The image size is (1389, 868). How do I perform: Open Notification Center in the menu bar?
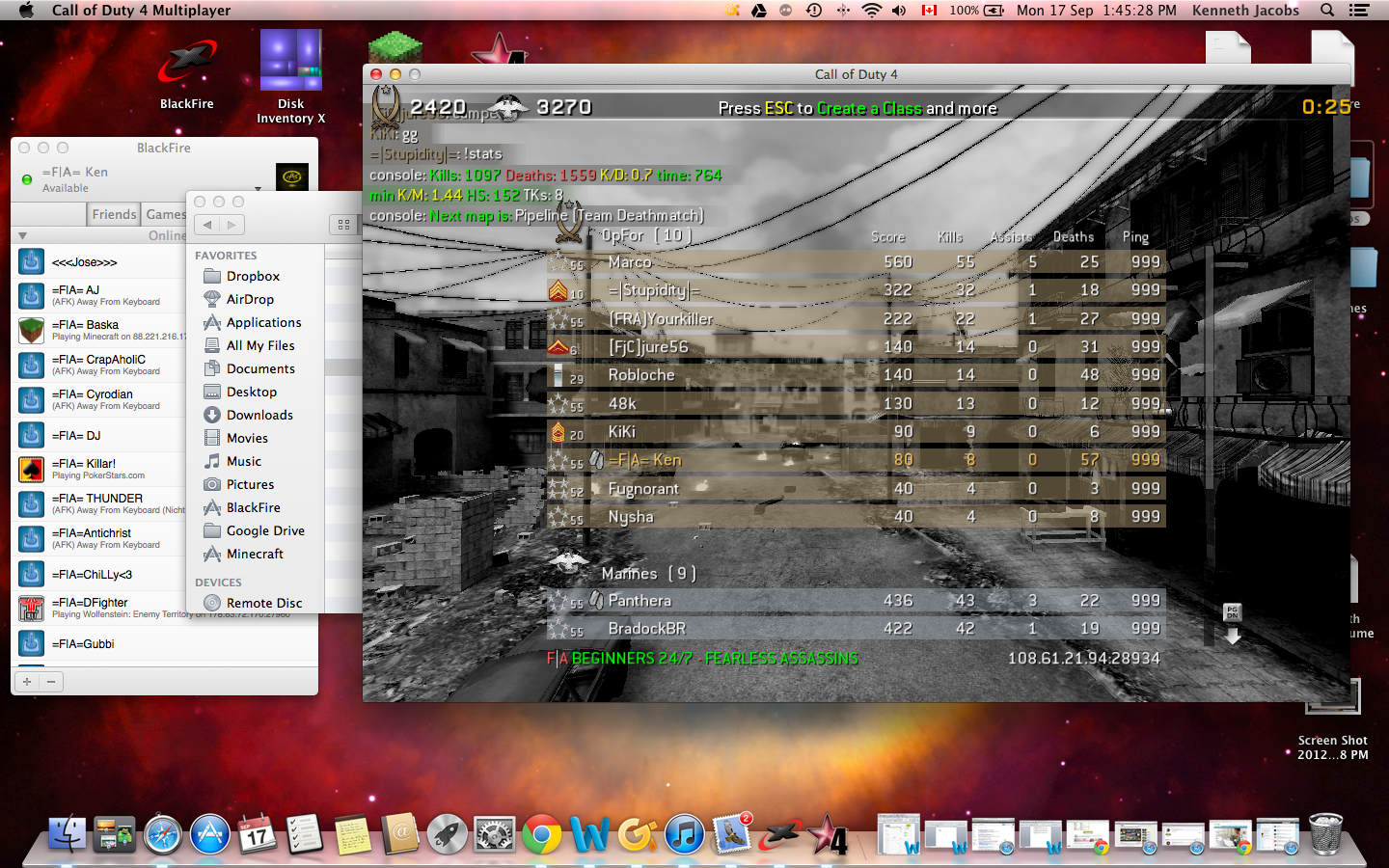pyautogui.click(x=1359, y=11)
